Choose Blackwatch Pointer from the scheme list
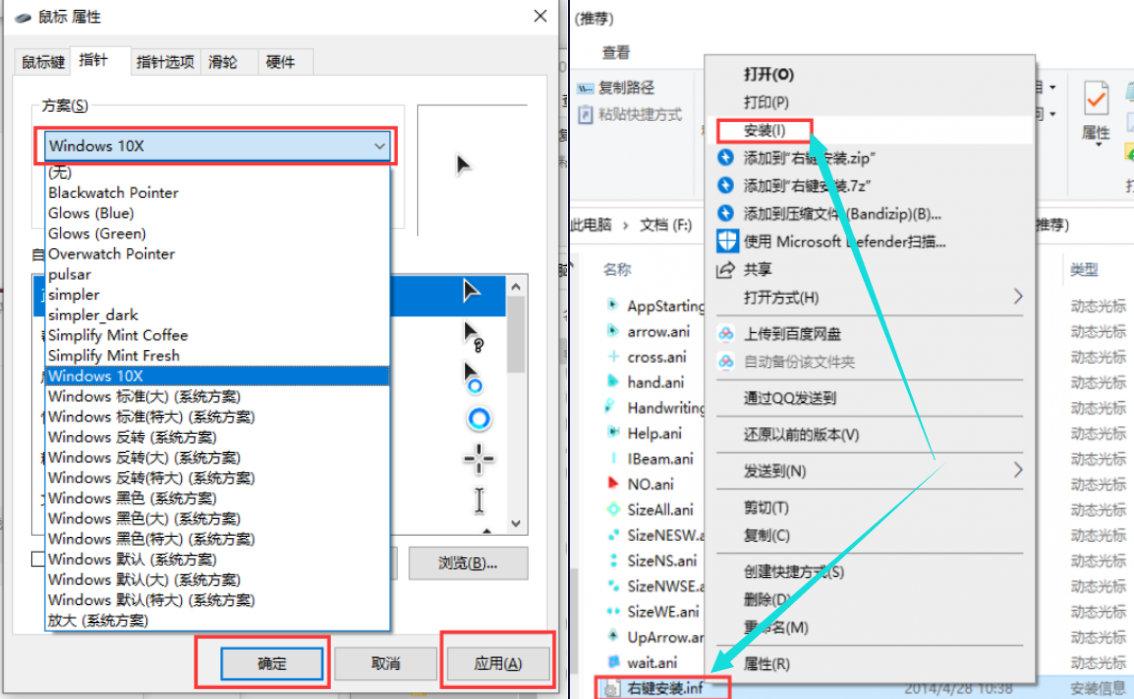 coord(218,192)
